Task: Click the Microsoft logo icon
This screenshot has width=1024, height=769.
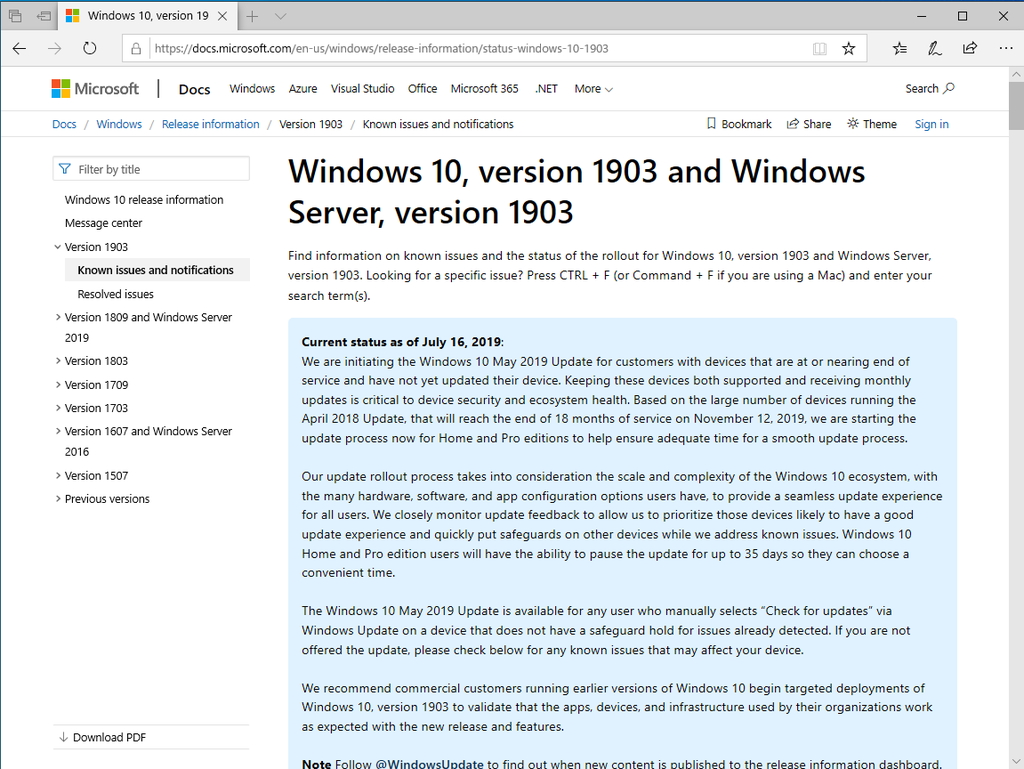Action: point(59,88)
